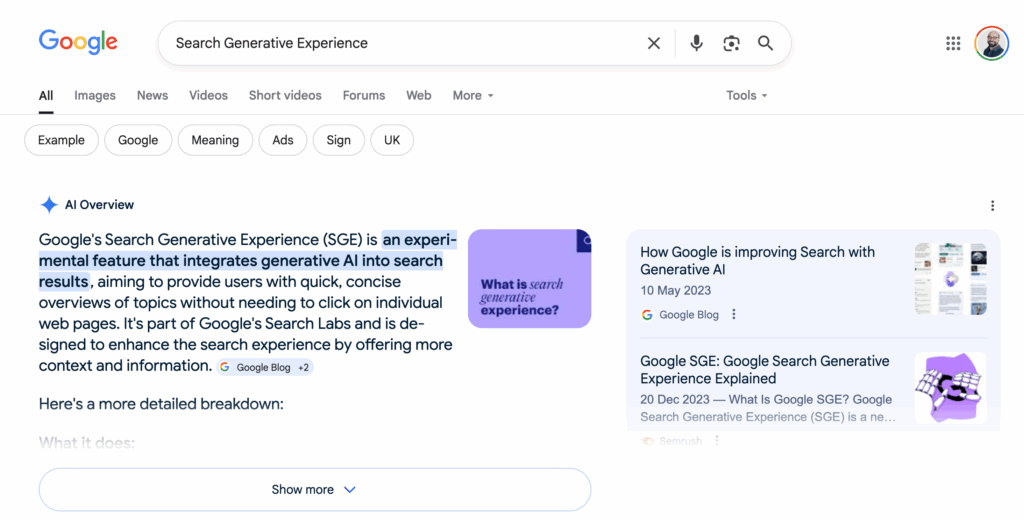Open the Google apps grid

953,43
